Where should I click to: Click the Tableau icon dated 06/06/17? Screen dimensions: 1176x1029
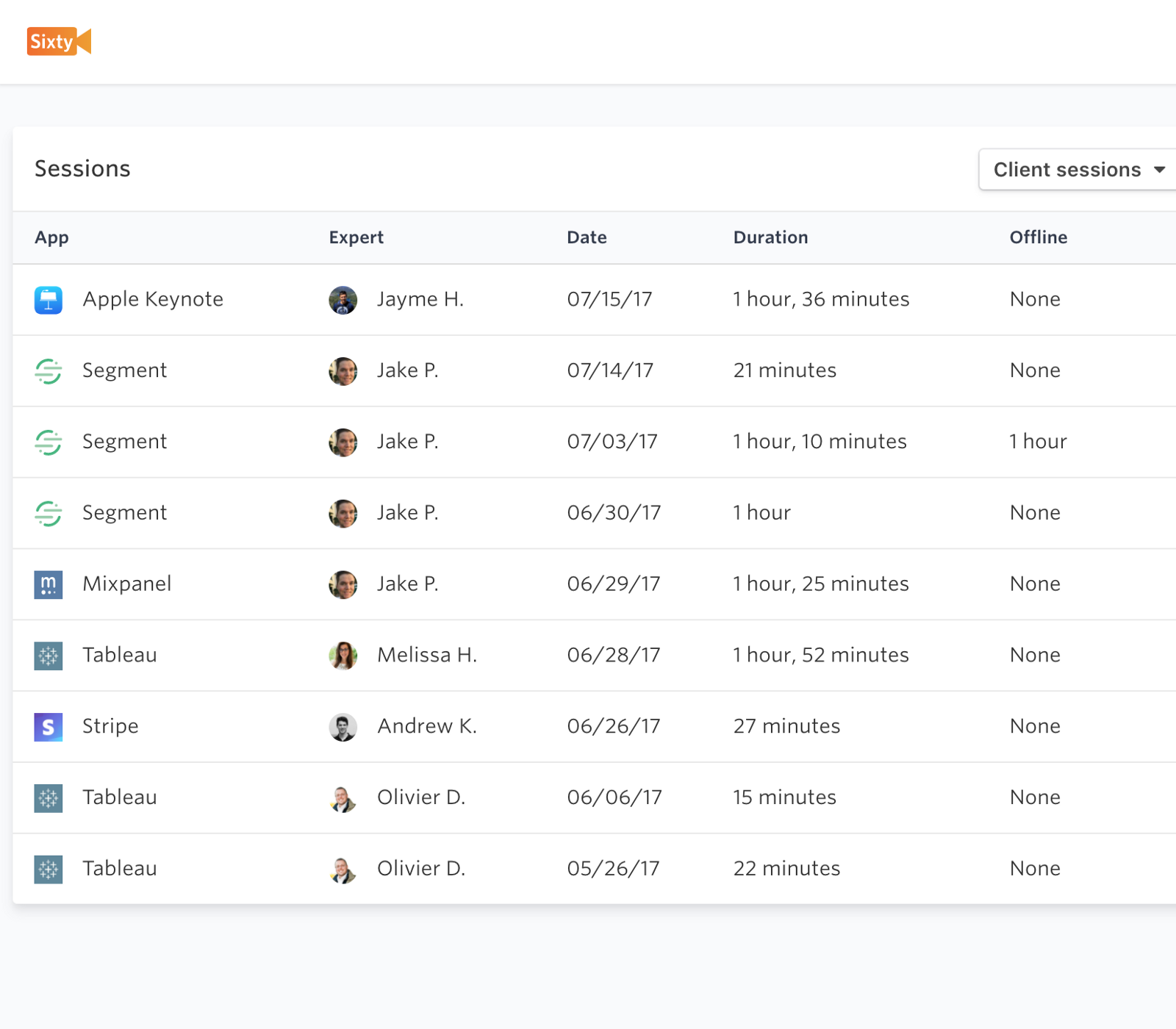click(x=49, y=798)
